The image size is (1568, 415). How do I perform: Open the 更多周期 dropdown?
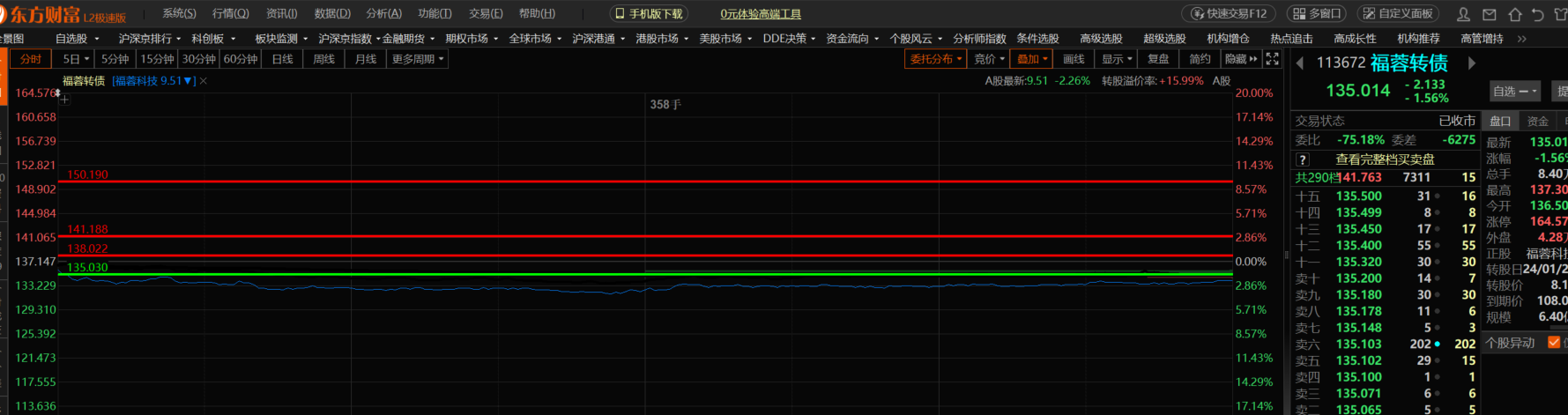[418, 59]
